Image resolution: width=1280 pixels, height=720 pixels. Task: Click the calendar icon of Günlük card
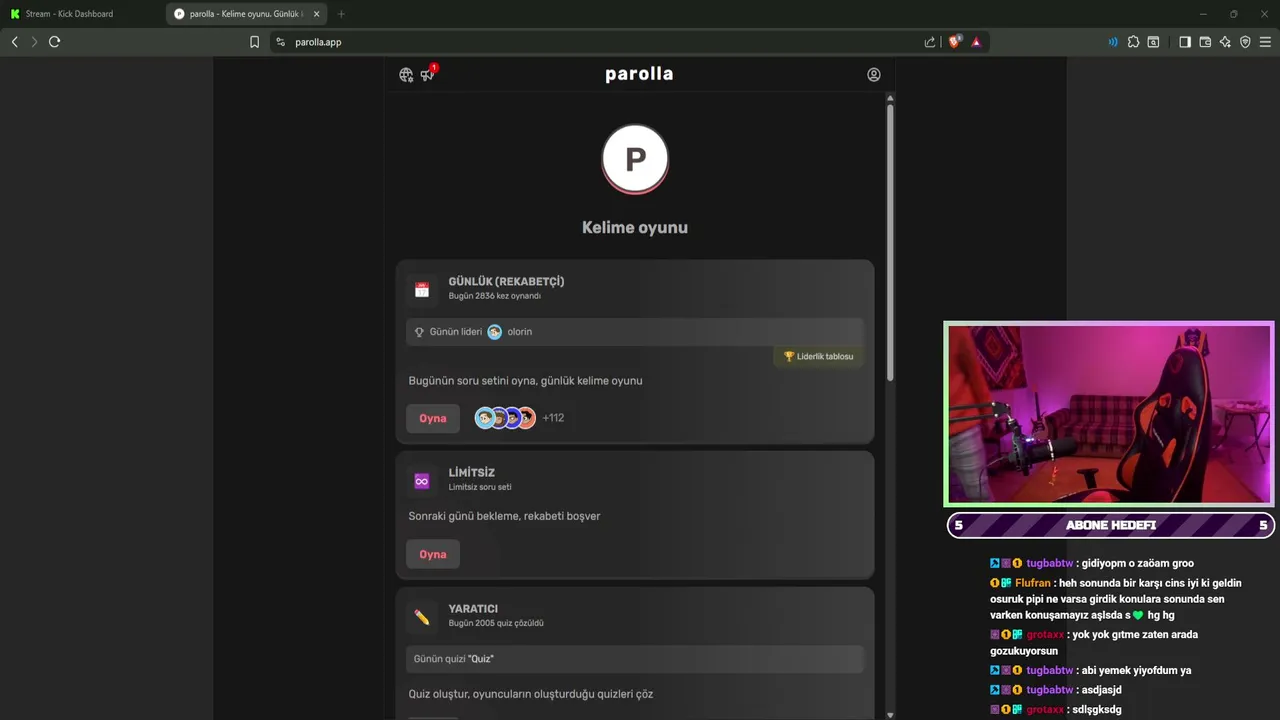pyautogui.click(x=422, y=290)
